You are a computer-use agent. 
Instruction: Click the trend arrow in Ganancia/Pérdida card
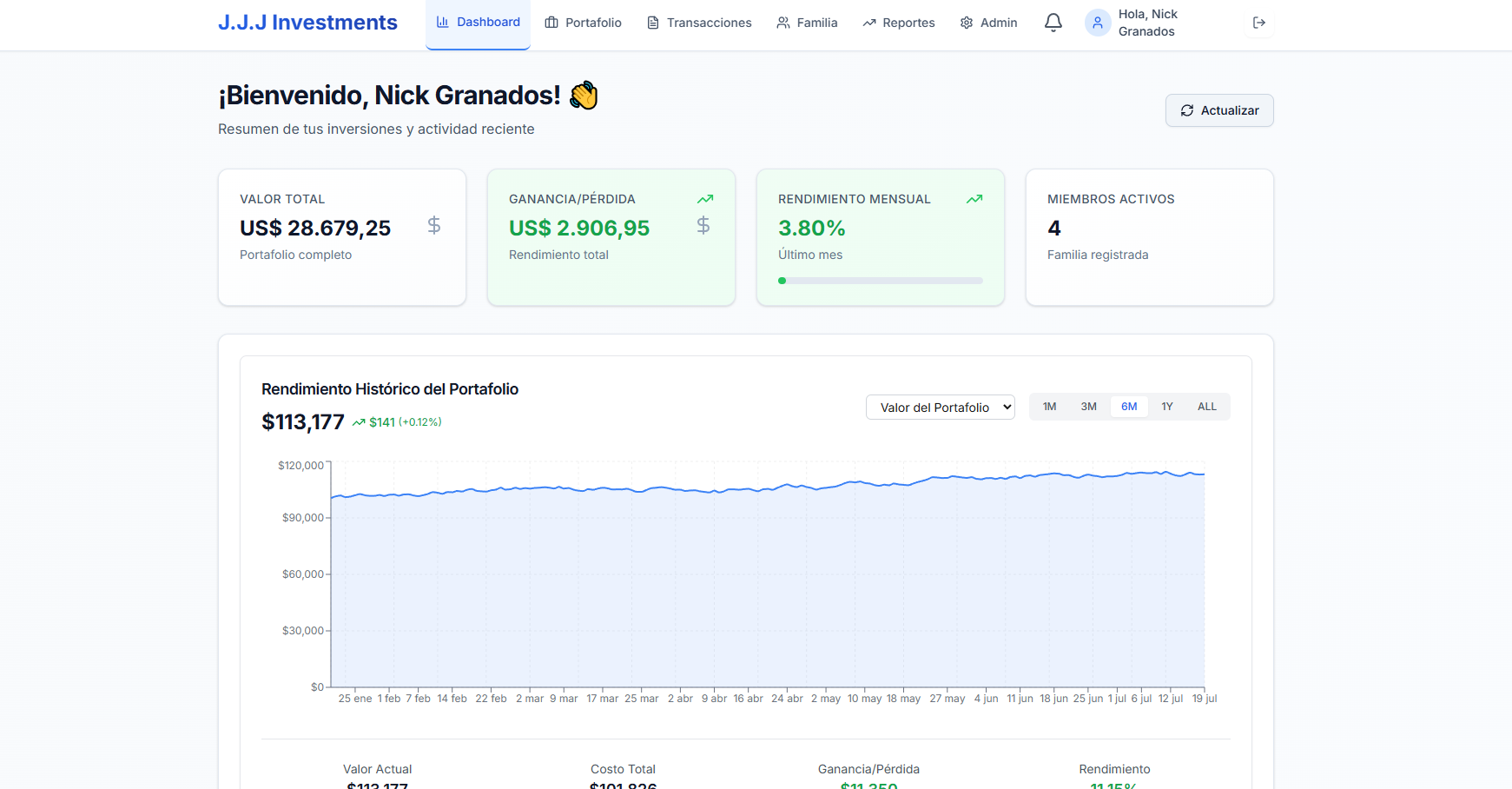click(705, 199)
